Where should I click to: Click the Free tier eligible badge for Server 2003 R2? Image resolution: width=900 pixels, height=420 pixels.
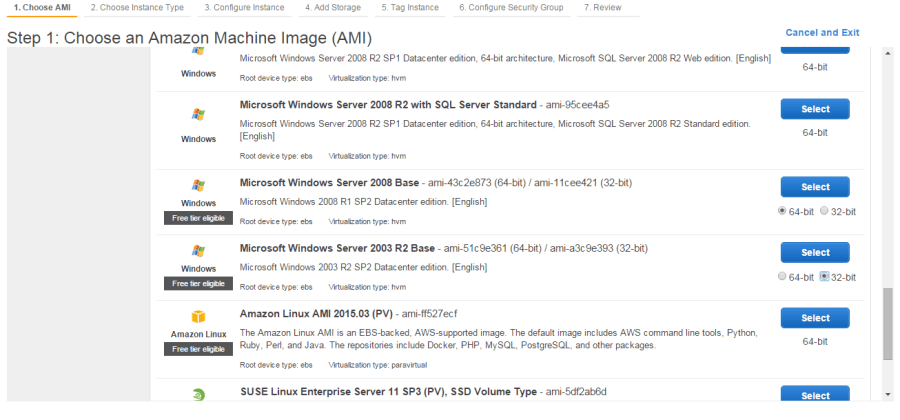pos(198,283)
